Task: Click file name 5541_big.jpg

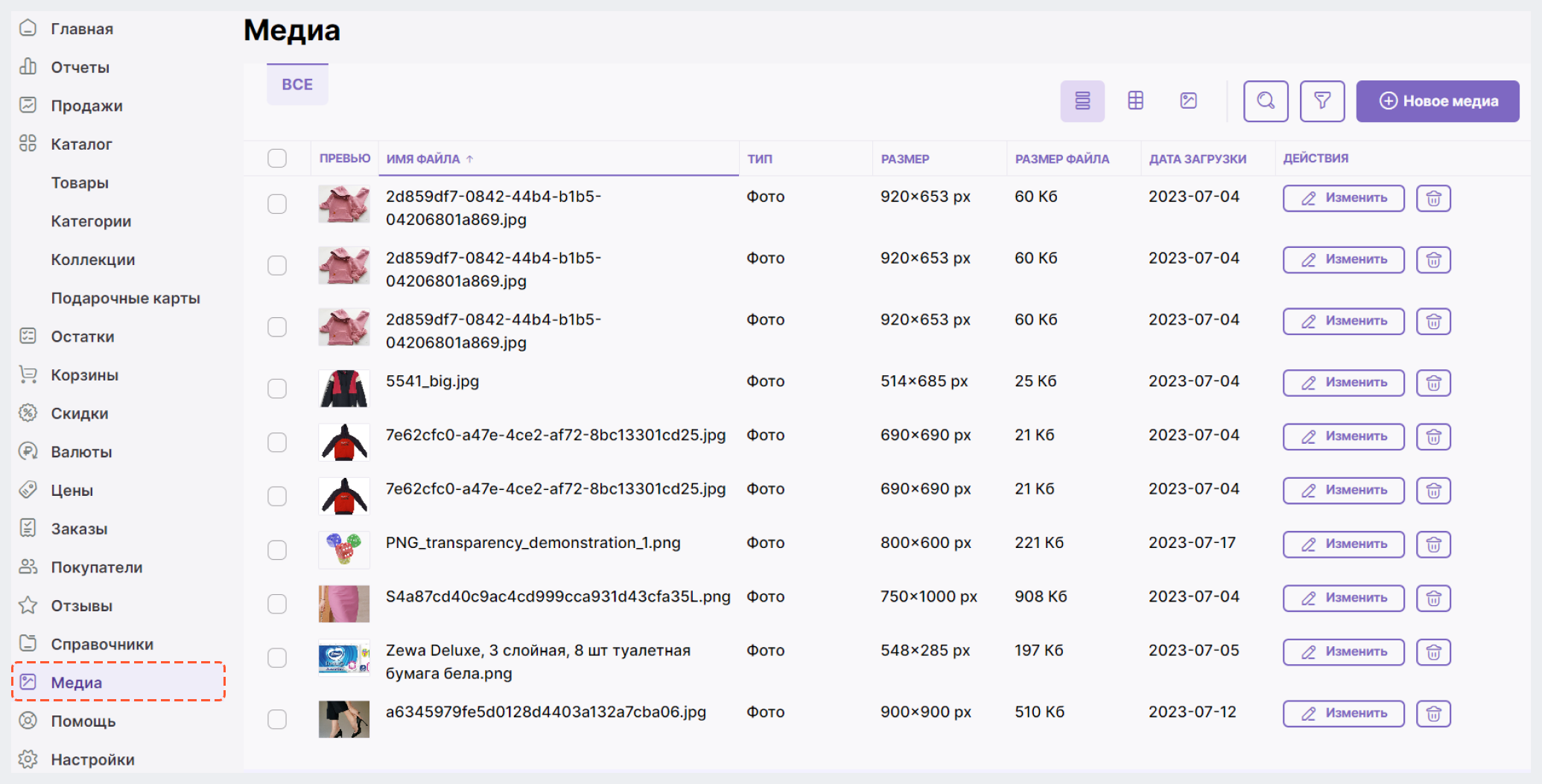Action: [432, 381]
